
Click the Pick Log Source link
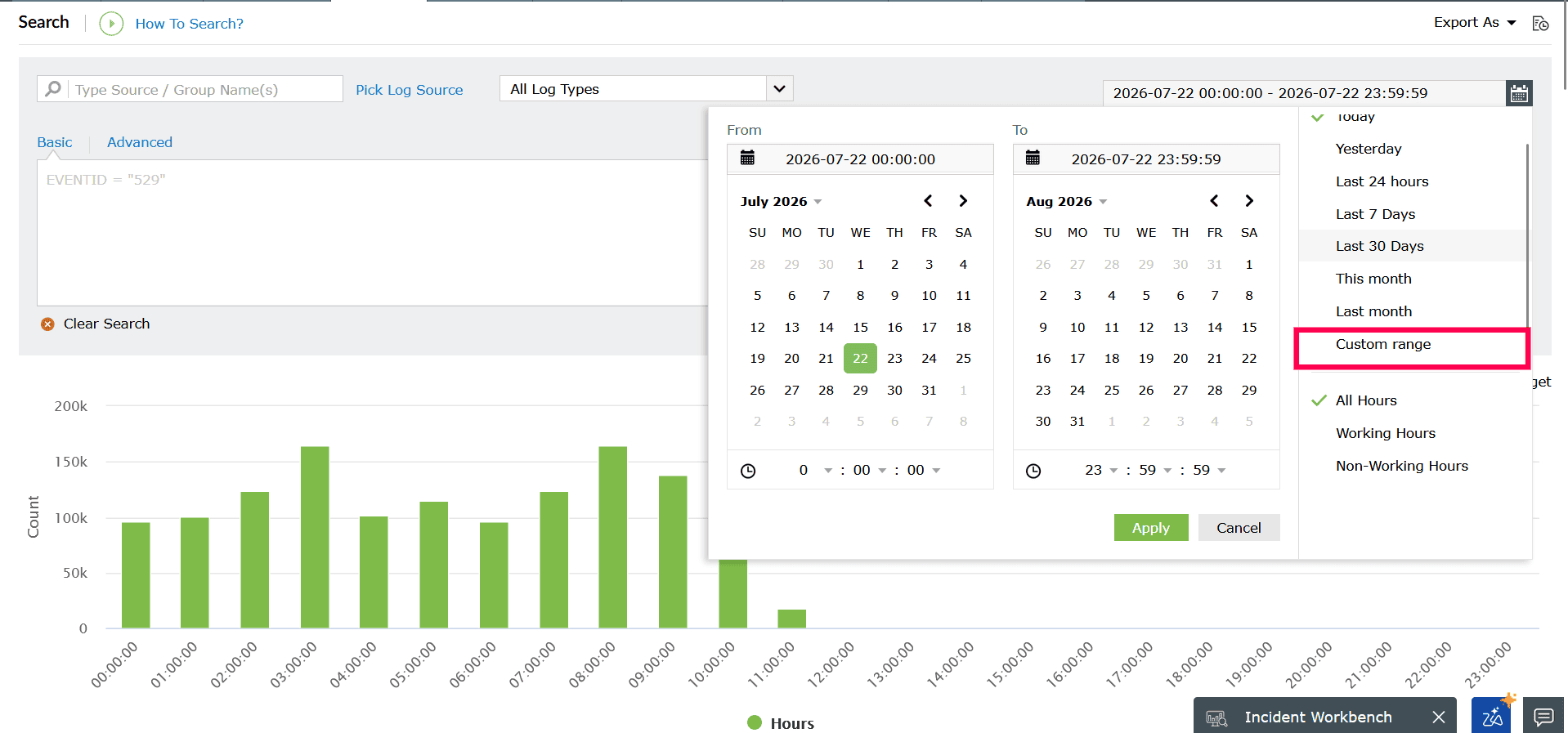coord(409,90)
